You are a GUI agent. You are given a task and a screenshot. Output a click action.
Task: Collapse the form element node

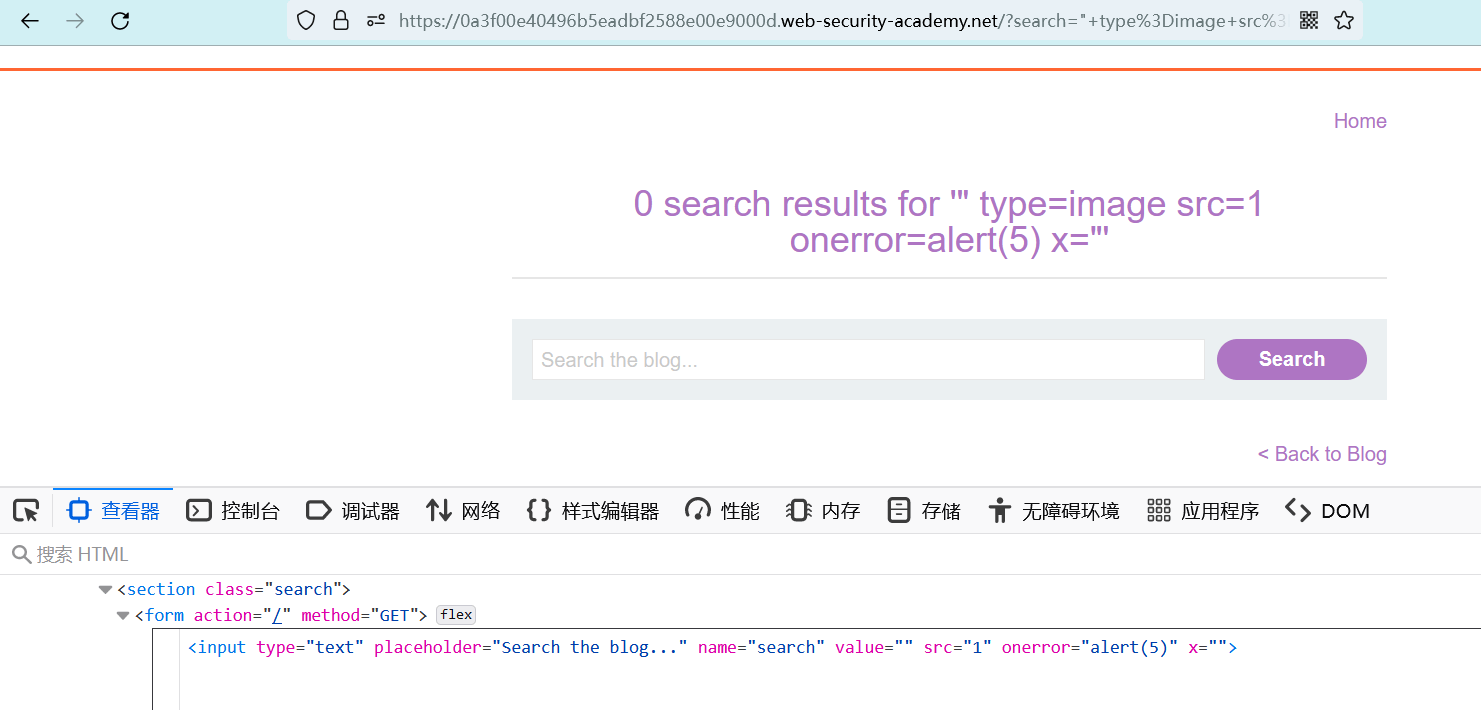(123, 616)
